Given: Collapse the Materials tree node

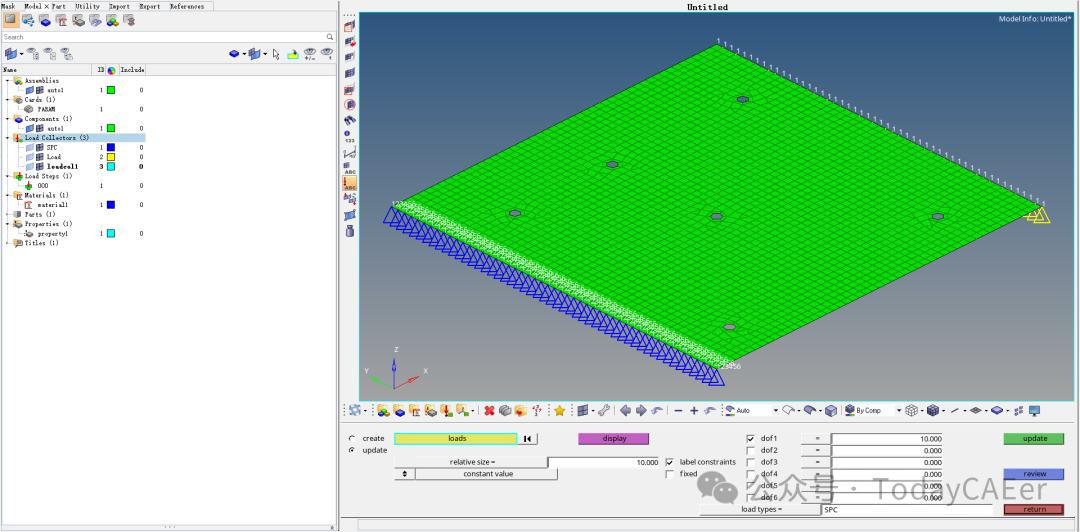Looking at the screenshot, I should point(8,195).
